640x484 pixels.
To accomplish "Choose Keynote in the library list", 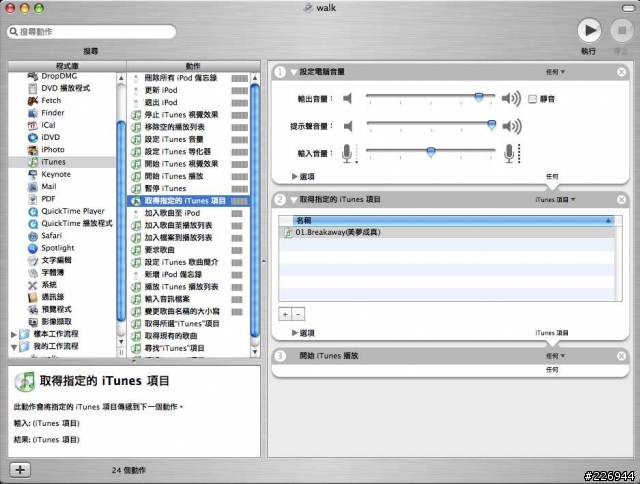I will (x=56, y=174).
